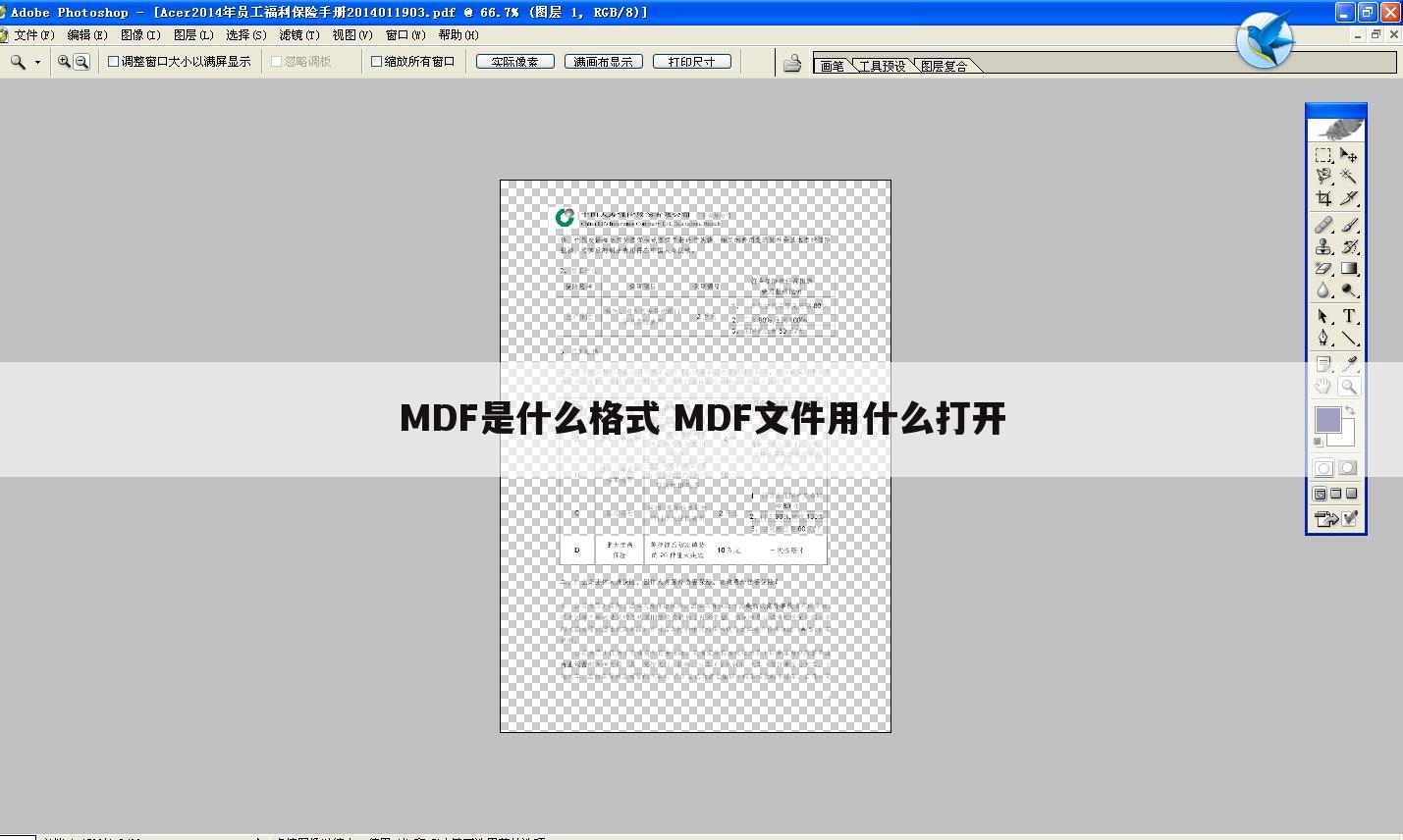Swap foreground and background colors
The width and height of the screenshot is (1403, 840).
pyautogui.click(x=1351, y=410)
